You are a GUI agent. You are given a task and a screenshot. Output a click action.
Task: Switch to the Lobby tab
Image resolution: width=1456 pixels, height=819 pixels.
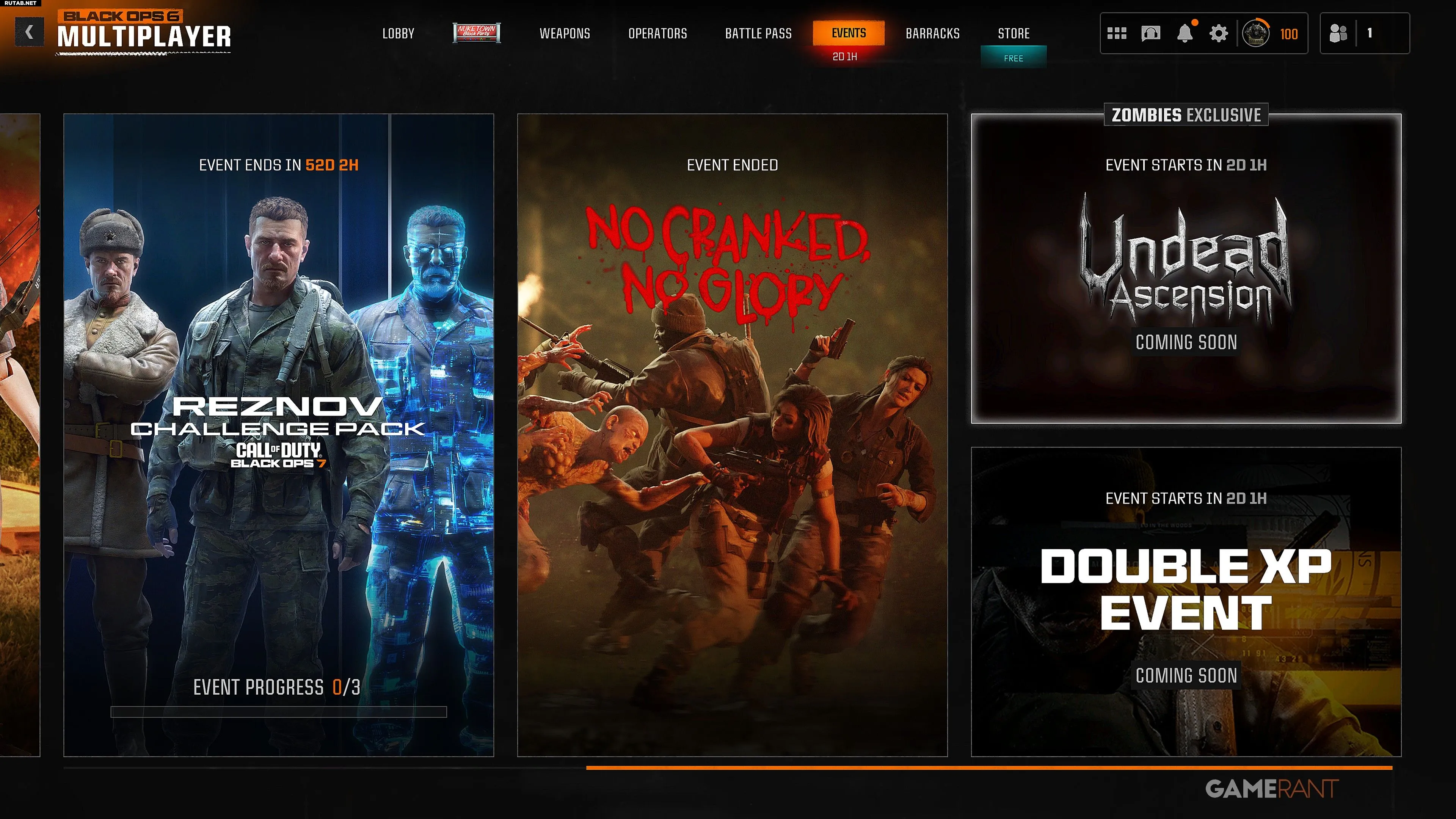pyautogui.click(x=399, y=33)
